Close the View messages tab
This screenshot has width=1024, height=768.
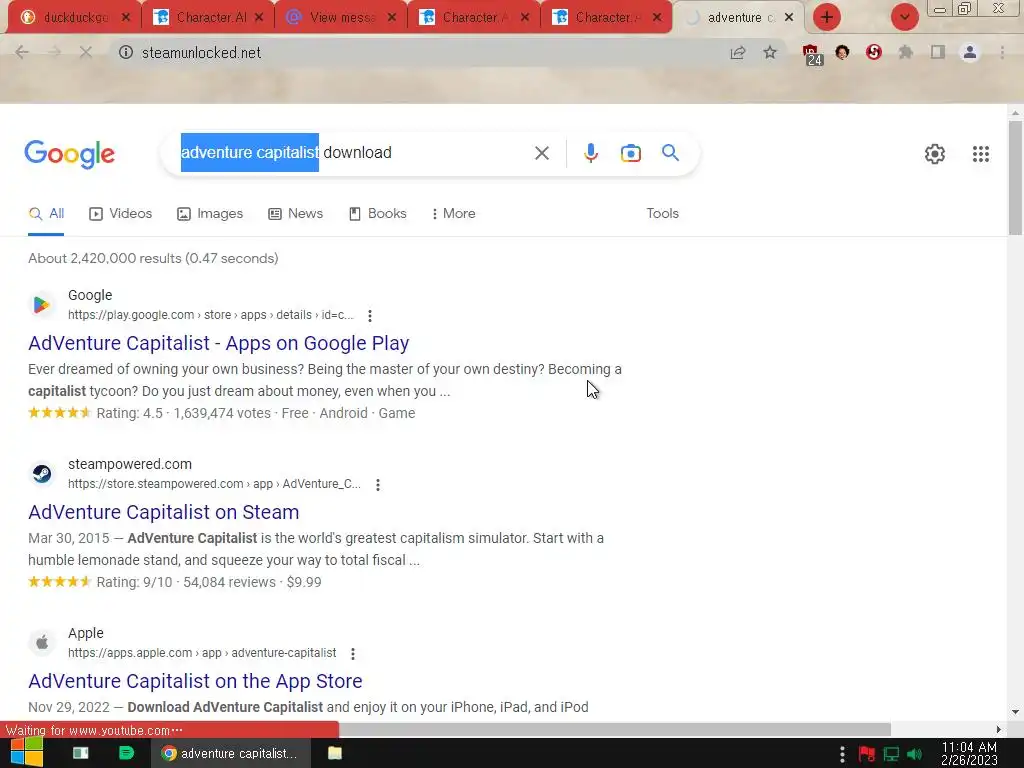(392, 18)
